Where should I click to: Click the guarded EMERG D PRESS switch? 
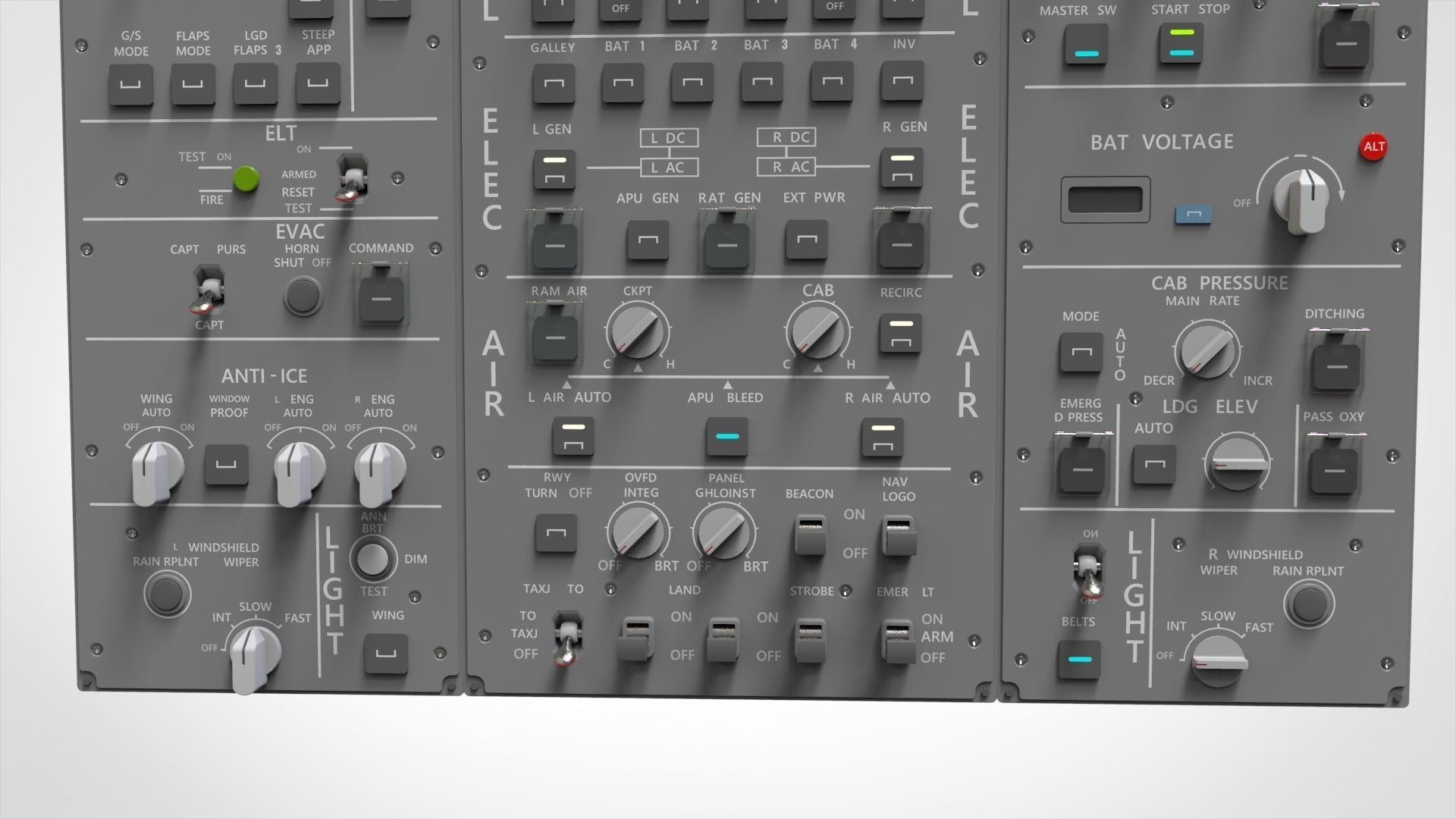[1082, 466]
